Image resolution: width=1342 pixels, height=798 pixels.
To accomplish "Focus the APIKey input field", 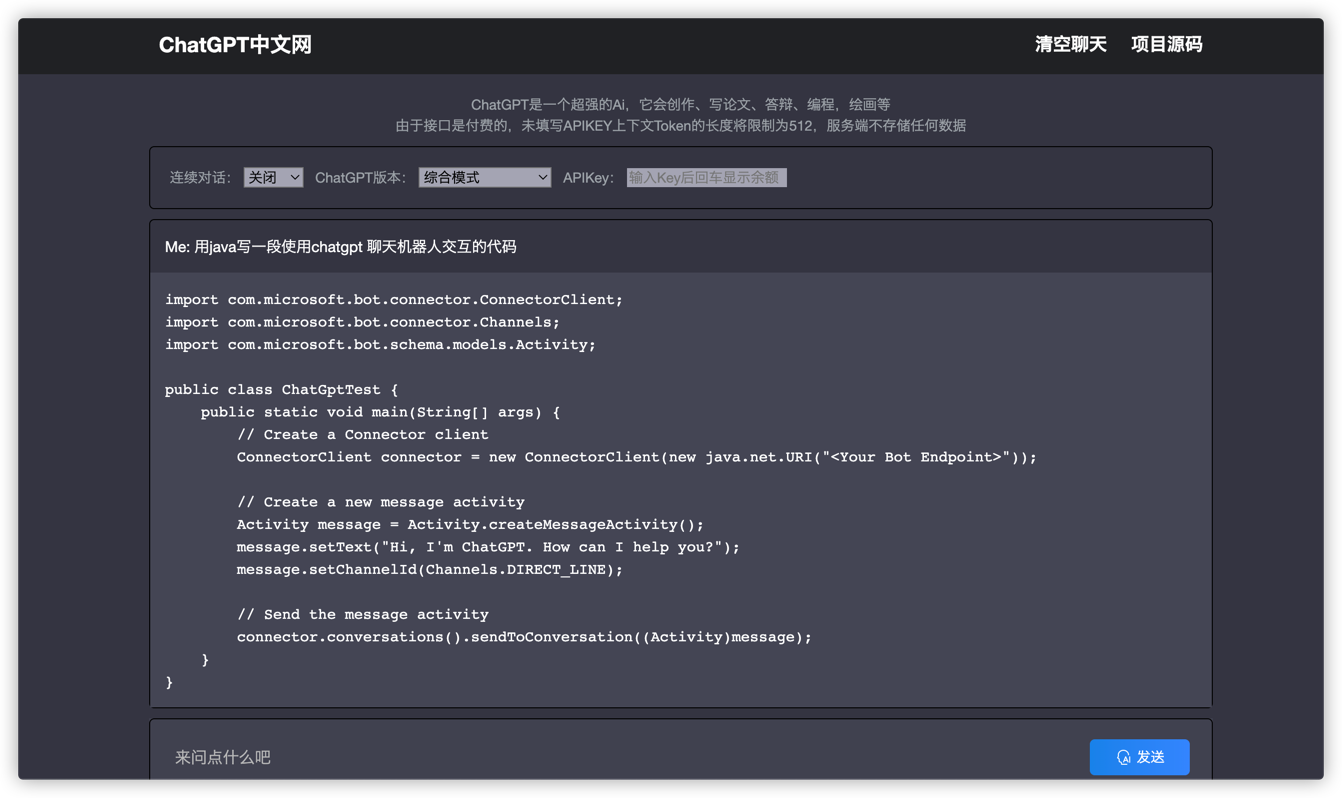I will pyautogui.click(x=707, y=177).
